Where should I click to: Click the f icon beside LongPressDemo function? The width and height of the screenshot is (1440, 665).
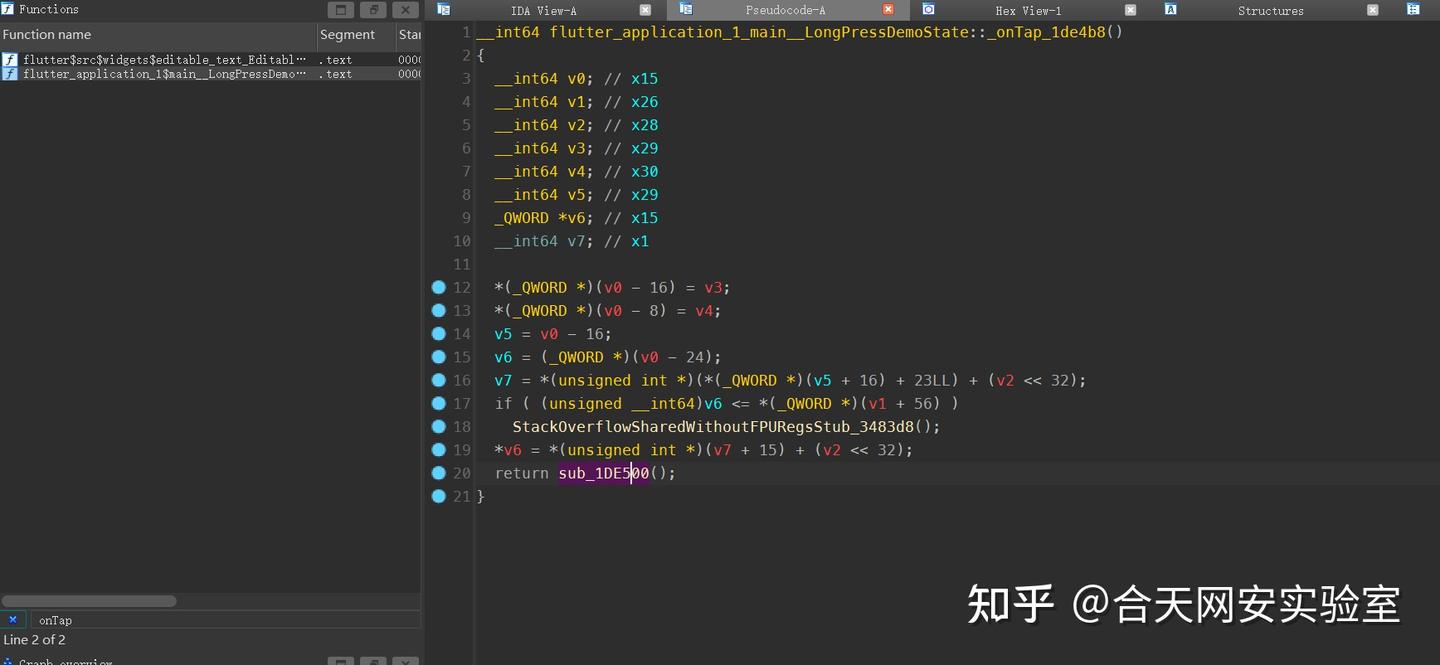click(x=9, y=73)
